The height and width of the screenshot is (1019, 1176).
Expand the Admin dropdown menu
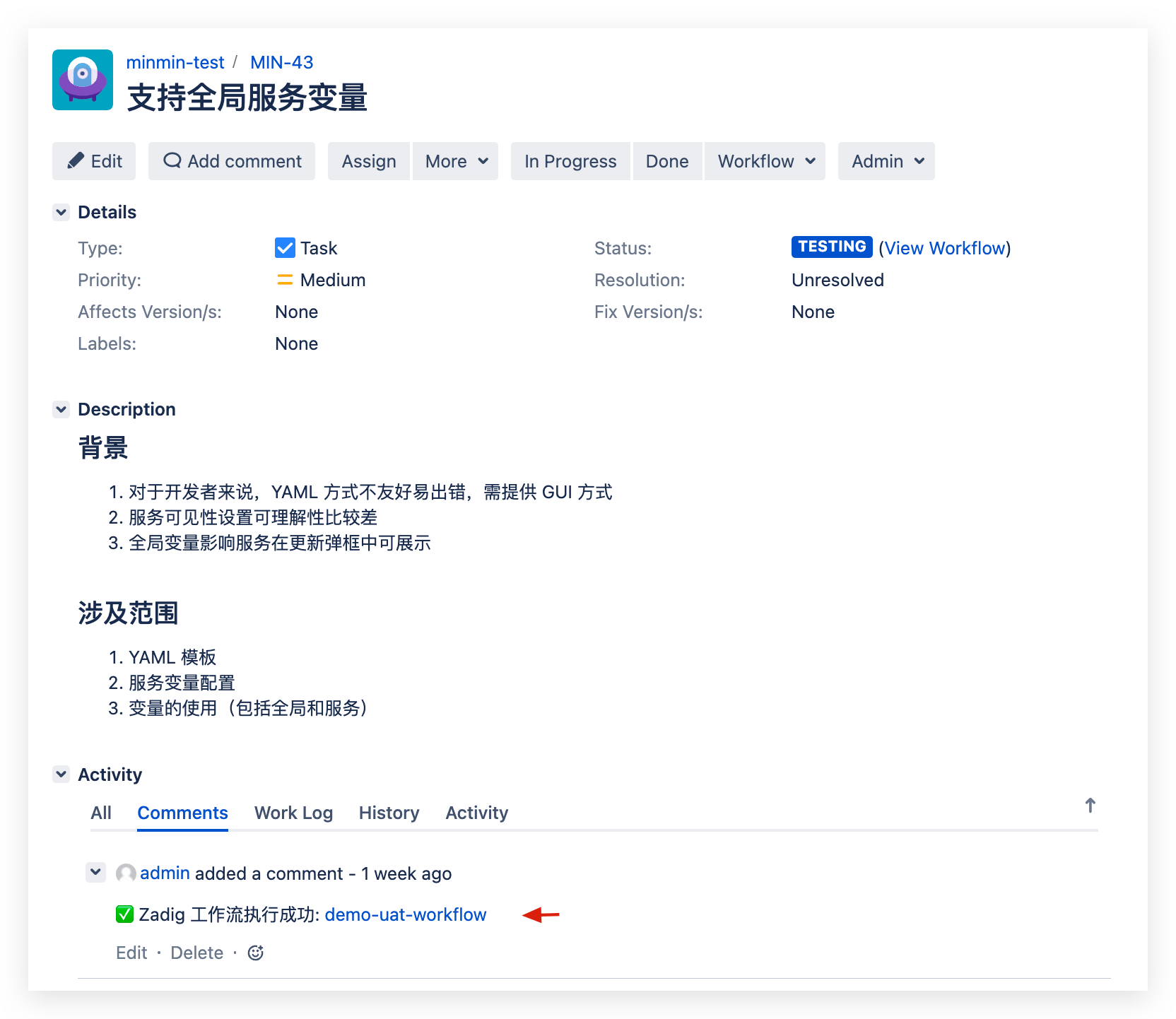click(886, 161)
